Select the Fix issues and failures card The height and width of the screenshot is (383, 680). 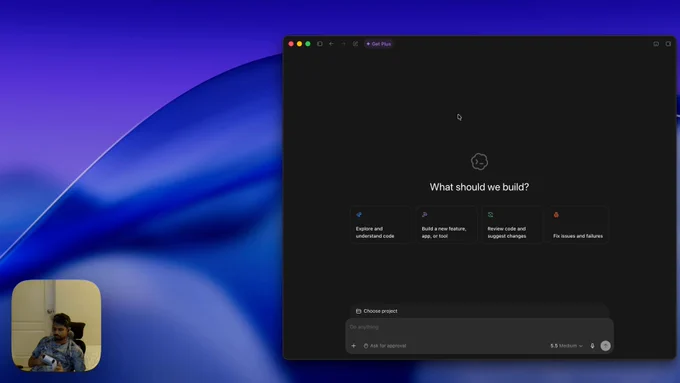[x=578, y=225]
